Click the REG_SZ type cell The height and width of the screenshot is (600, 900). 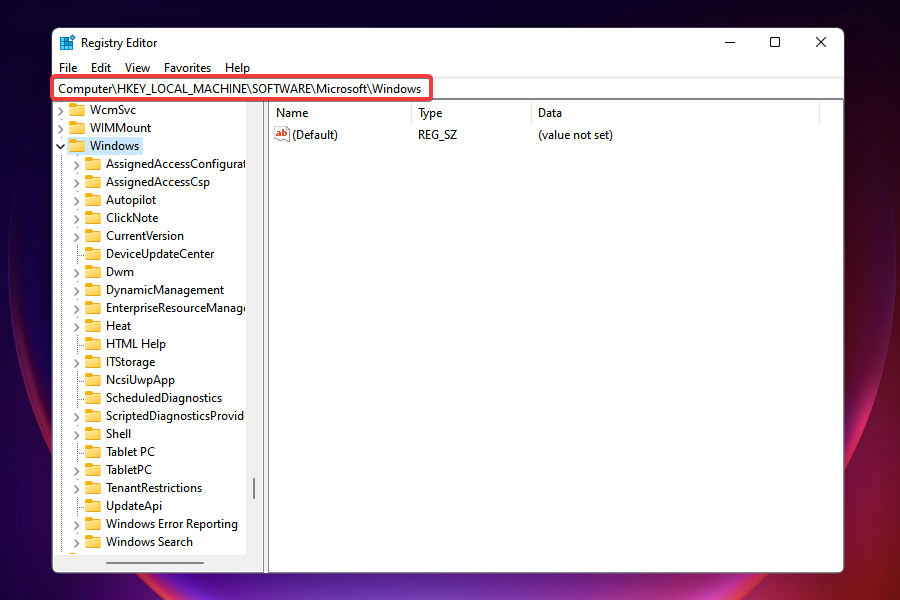(437, 135)
